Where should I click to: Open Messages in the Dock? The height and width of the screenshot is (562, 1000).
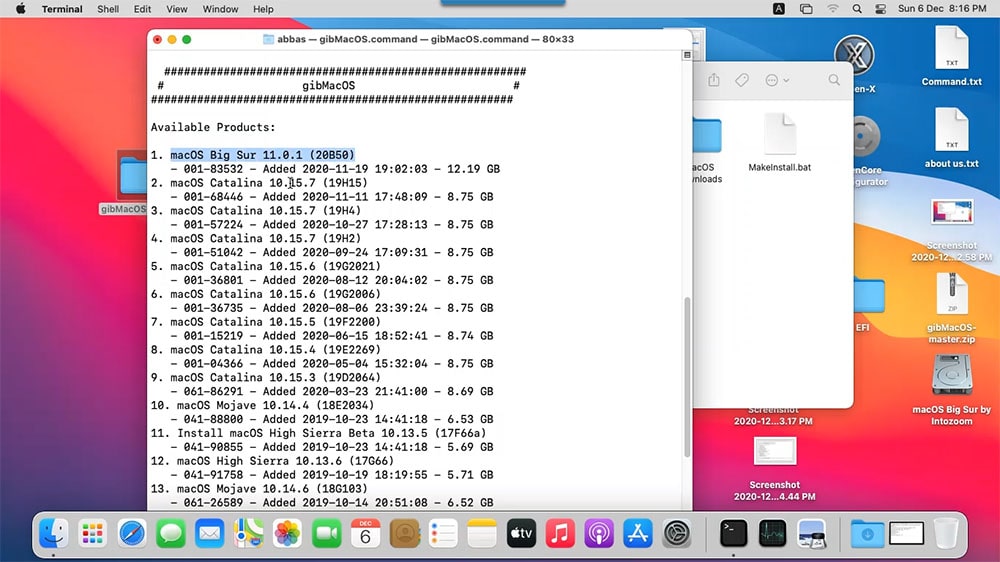point(170,533)
